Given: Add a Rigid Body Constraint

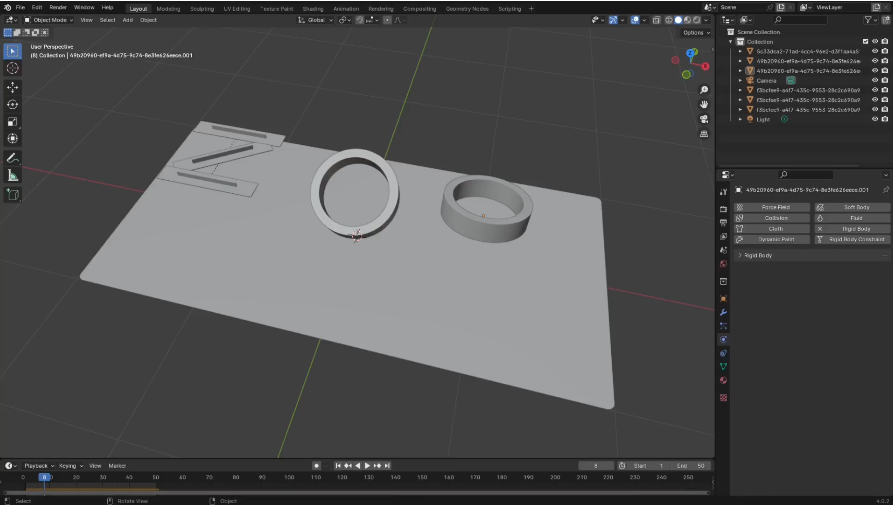Looking at the screenshot, I should pyautogui.click(x=852, y=240).
